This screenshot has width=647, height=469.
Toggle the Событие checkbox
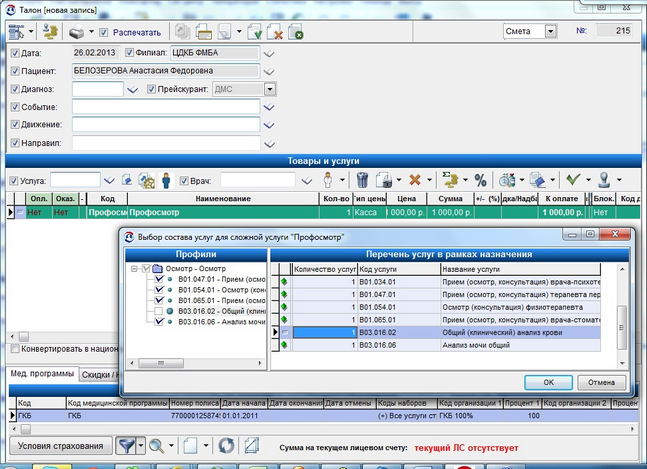[15, 107]
